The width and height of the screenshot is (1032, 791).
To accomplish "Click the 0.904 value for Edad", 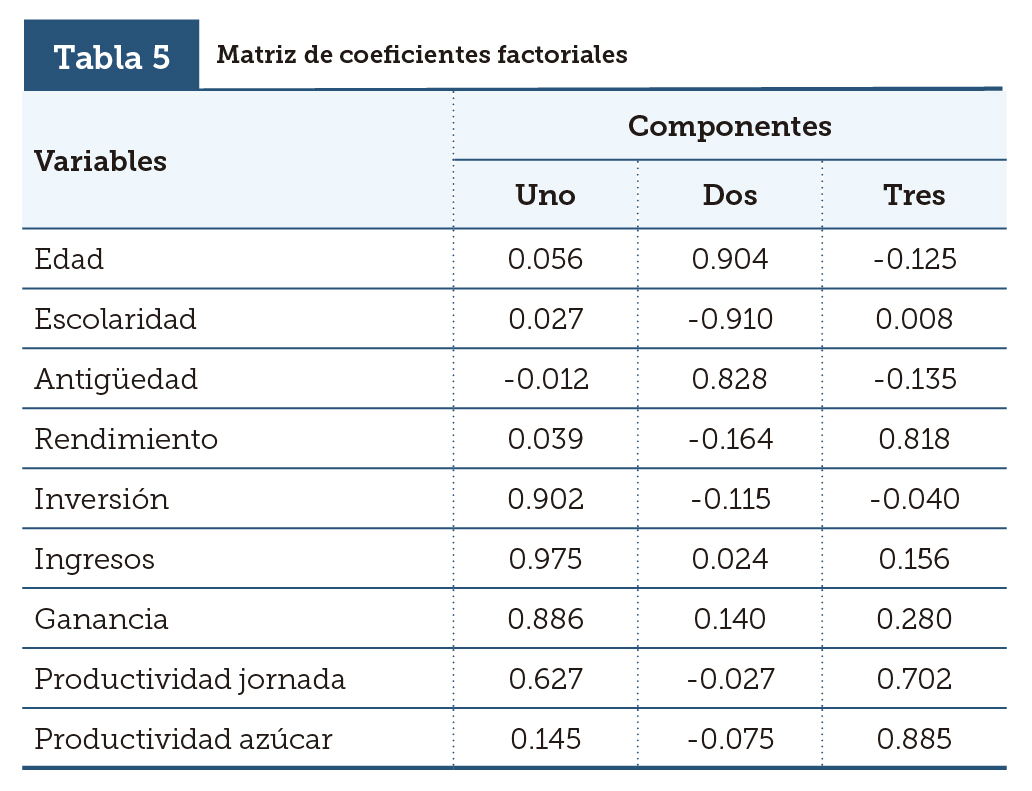I will (730, 259).
